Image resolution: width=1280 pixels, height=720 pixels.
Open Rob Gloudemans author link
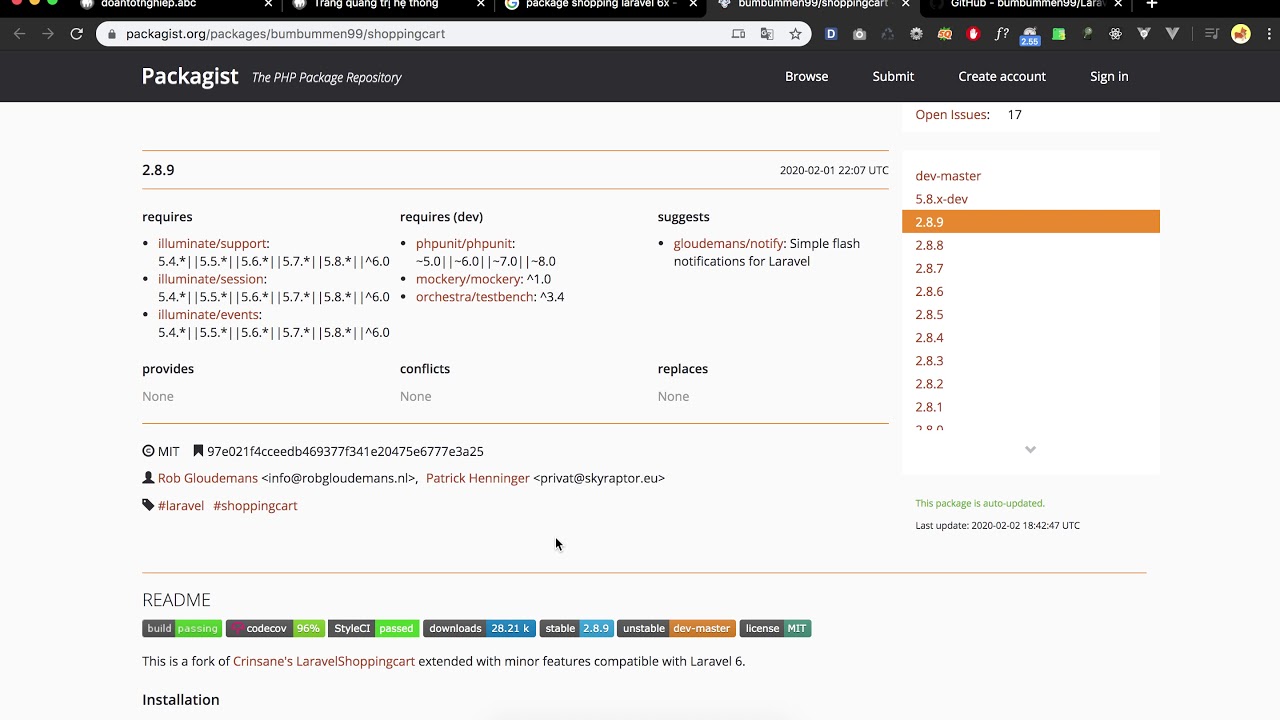click(208, 478)
